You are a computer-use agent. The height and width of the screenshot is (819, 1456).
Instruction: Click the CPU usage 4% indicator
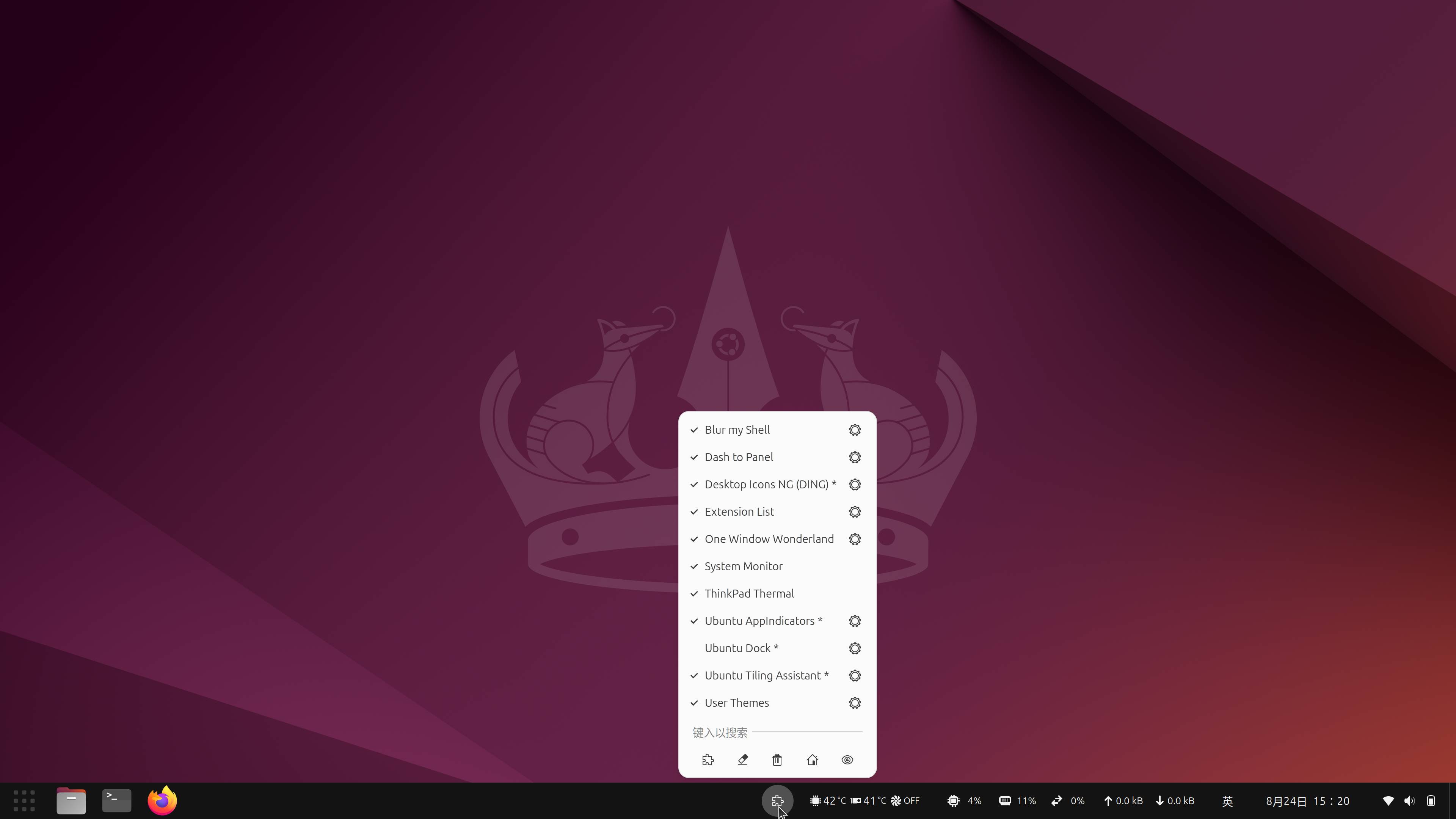[x=964, y=801]
